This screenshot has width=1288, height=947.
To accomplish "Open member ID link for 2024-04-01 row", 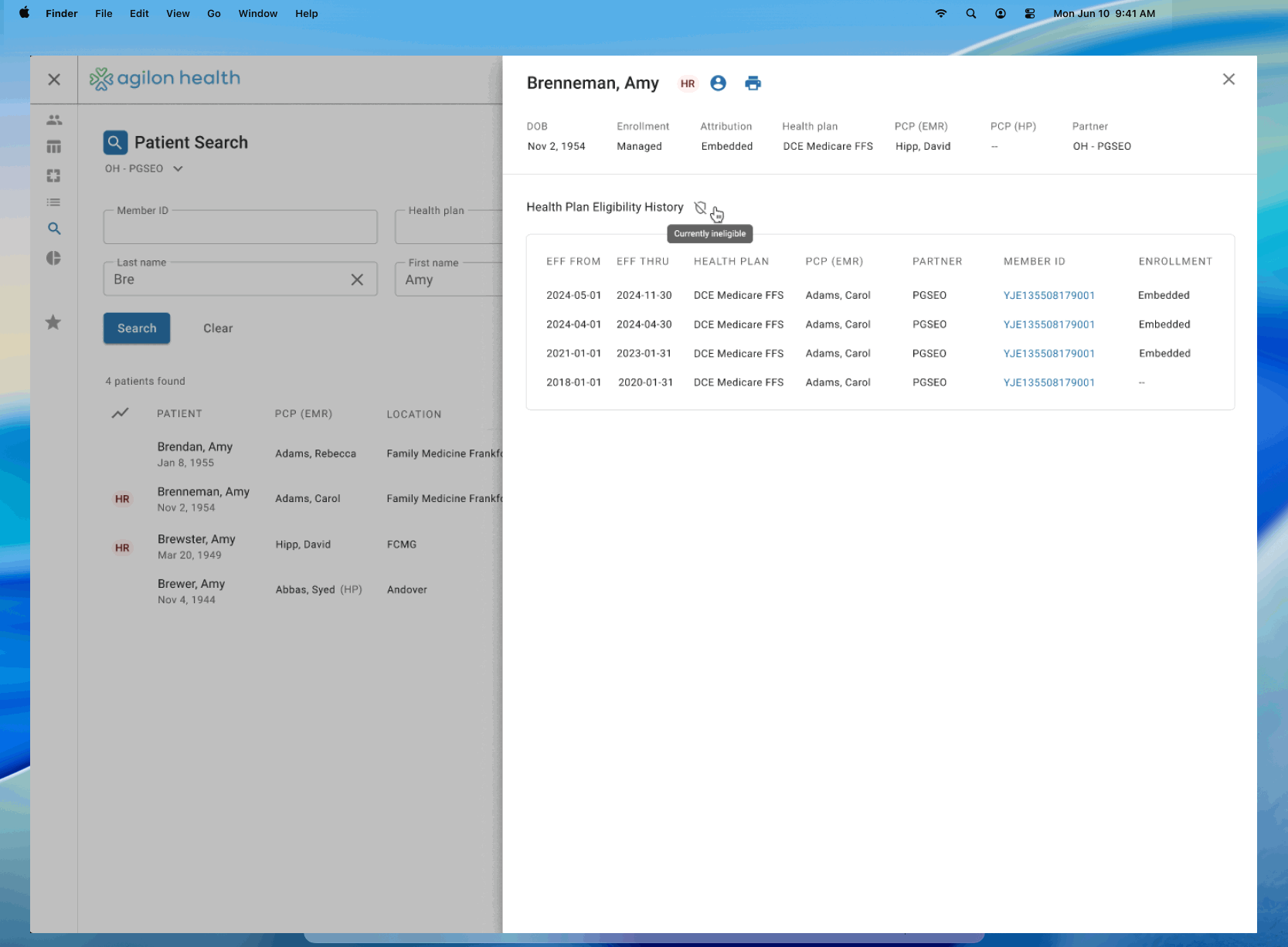I will [1048, 324].
